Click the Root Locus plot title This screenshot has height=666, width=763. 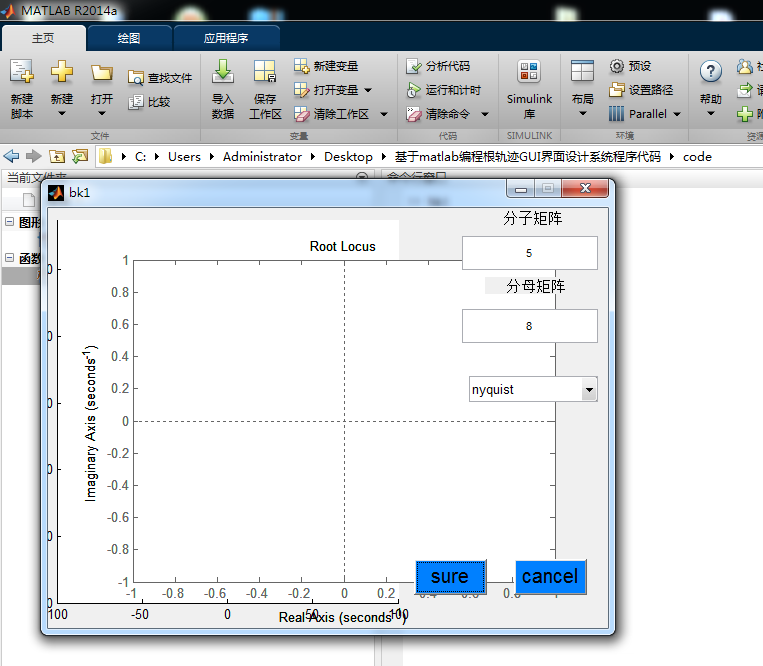click(x=343, y=247)
